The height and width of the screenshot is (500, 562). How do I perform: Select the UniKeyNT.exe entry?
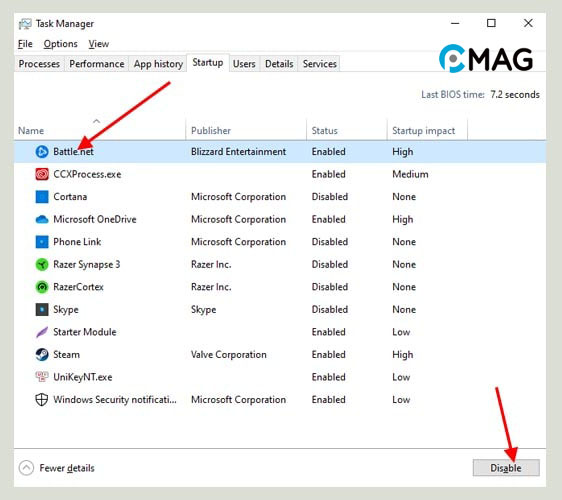coord(83,377)
